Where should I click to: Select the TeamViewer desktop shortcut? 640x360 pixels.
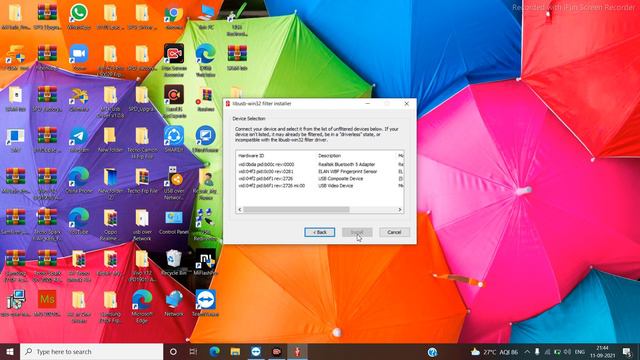pos(206,303)
